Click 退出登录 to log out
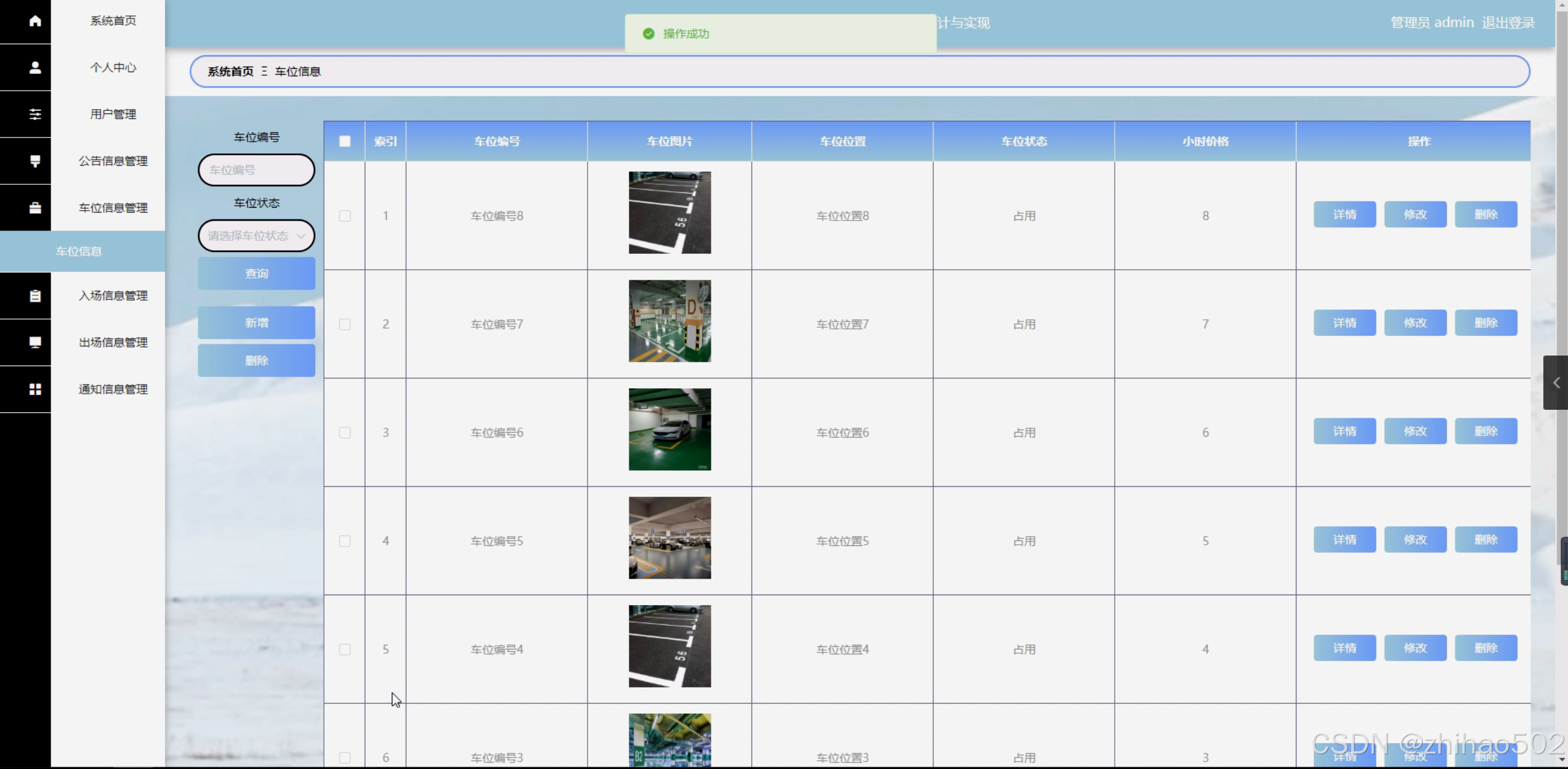This screenshot has width=1568, height=769. coord(1508,23)
